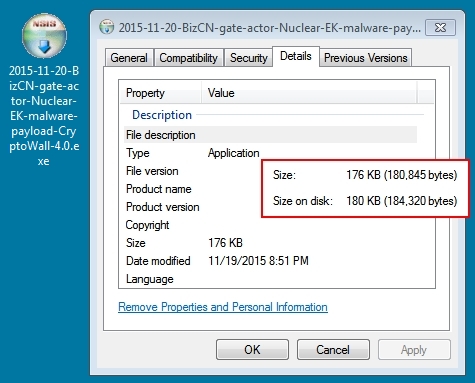Switch to the General tab
The width and height of the screenshot is (475, 383).
click(129, 58)
